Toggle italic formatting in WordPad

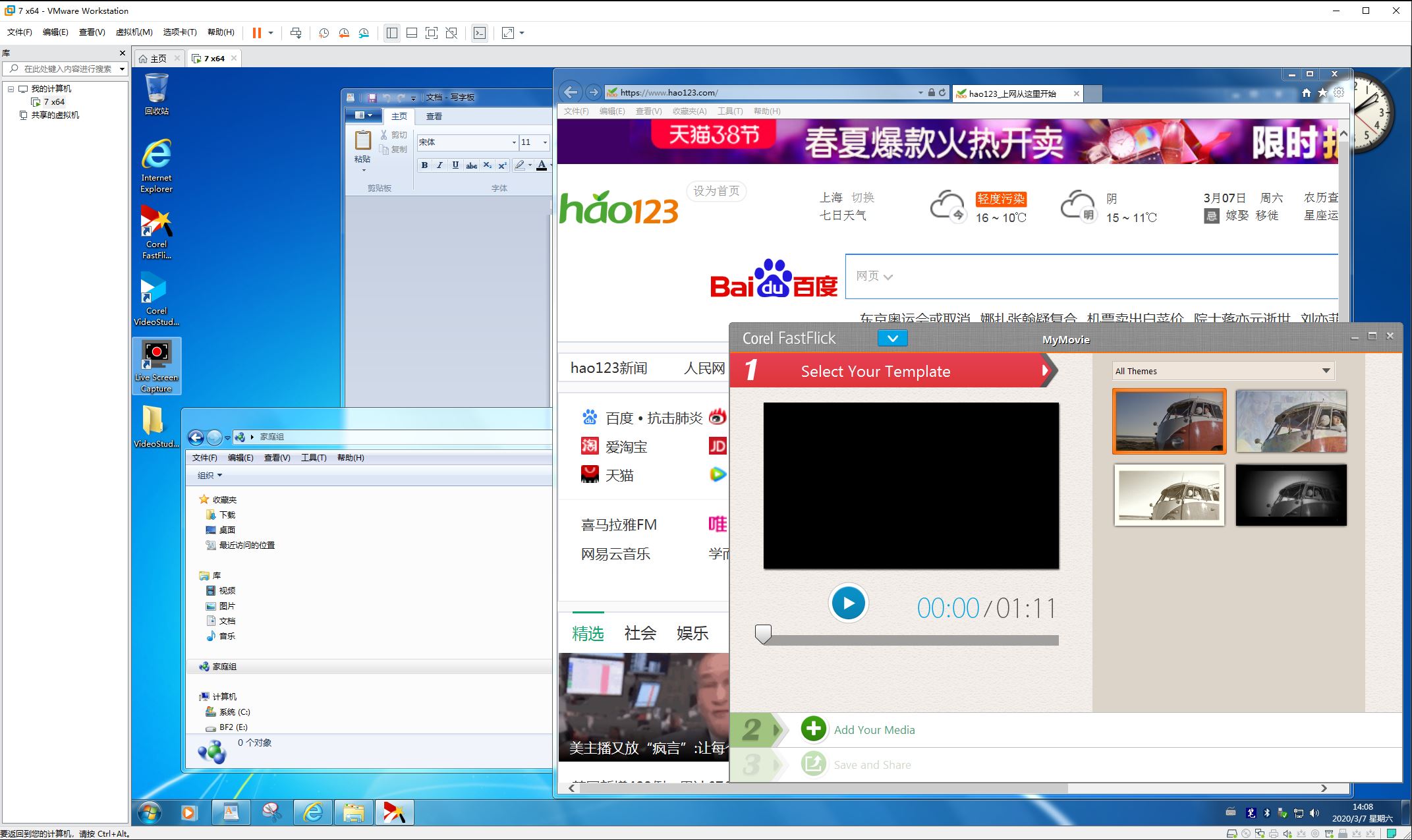pos(439,165)
